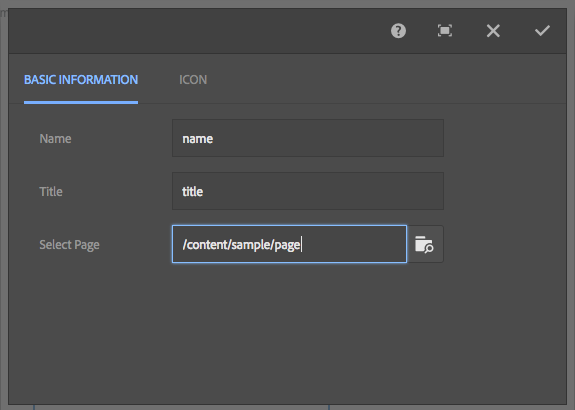Click into the Name input field
Screen dimensions: 575x410
pyautogui.click(x=308, y=138)
